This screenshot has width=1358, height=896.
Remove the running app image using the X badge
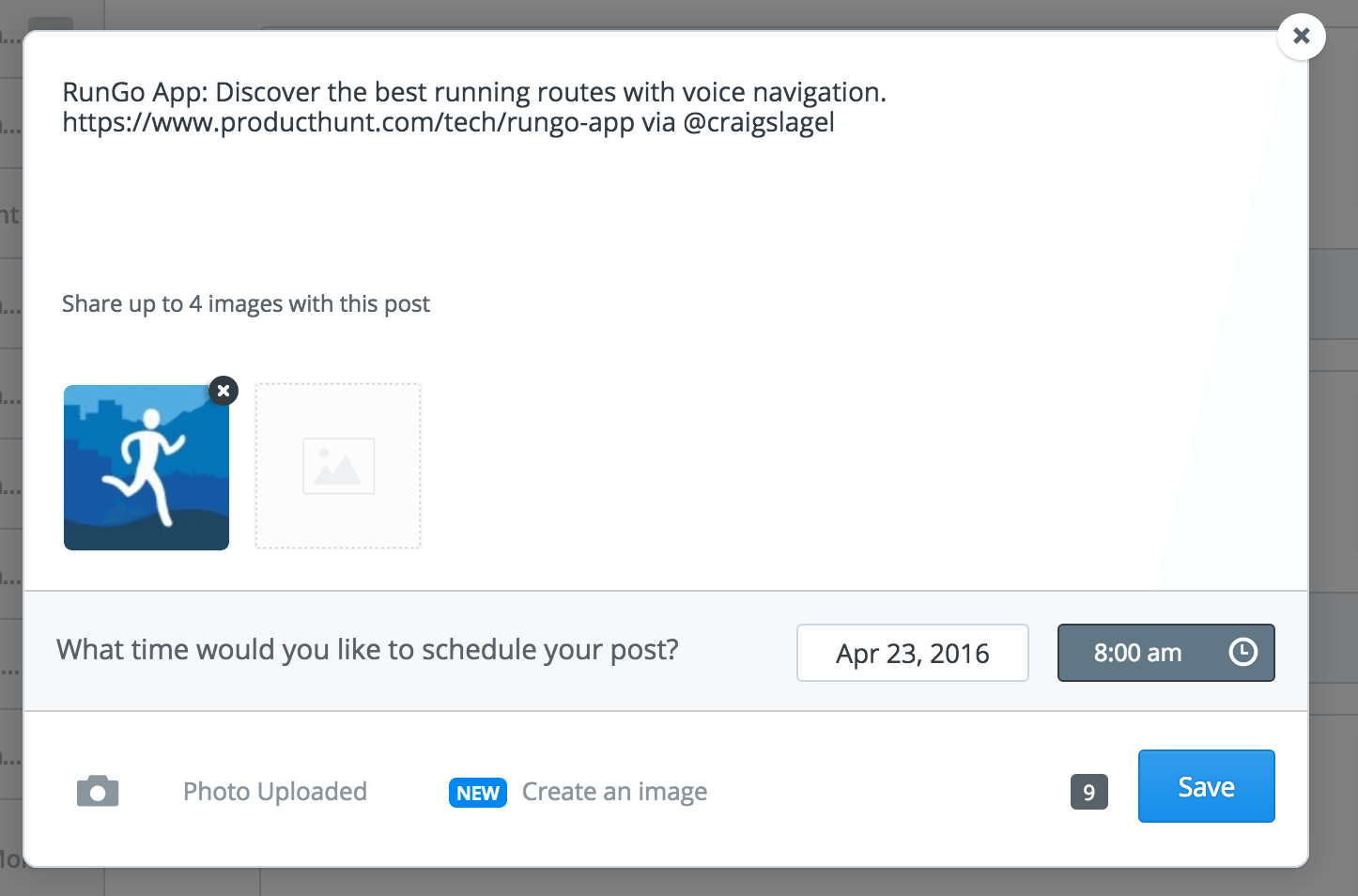tap(223, 391)
